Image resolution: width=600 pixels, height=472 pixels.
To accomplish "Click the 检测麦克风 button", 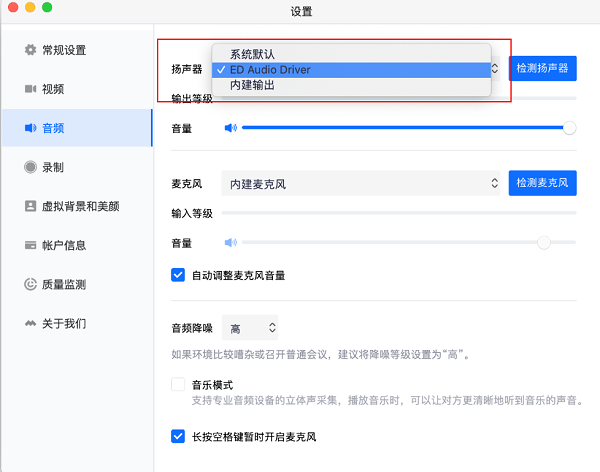I will [542, 183].
